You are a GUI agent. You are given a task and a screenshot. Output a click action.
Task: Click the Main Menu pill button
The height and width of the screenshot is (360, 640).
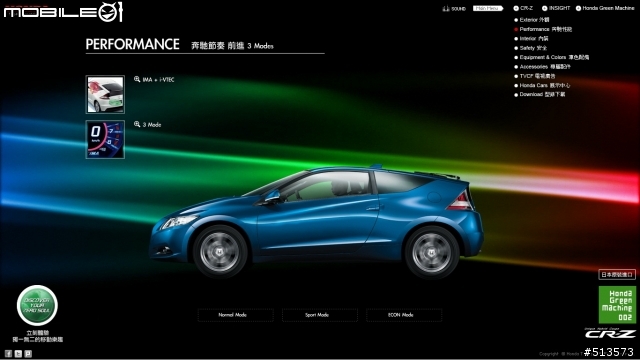(x=488, y=8)
